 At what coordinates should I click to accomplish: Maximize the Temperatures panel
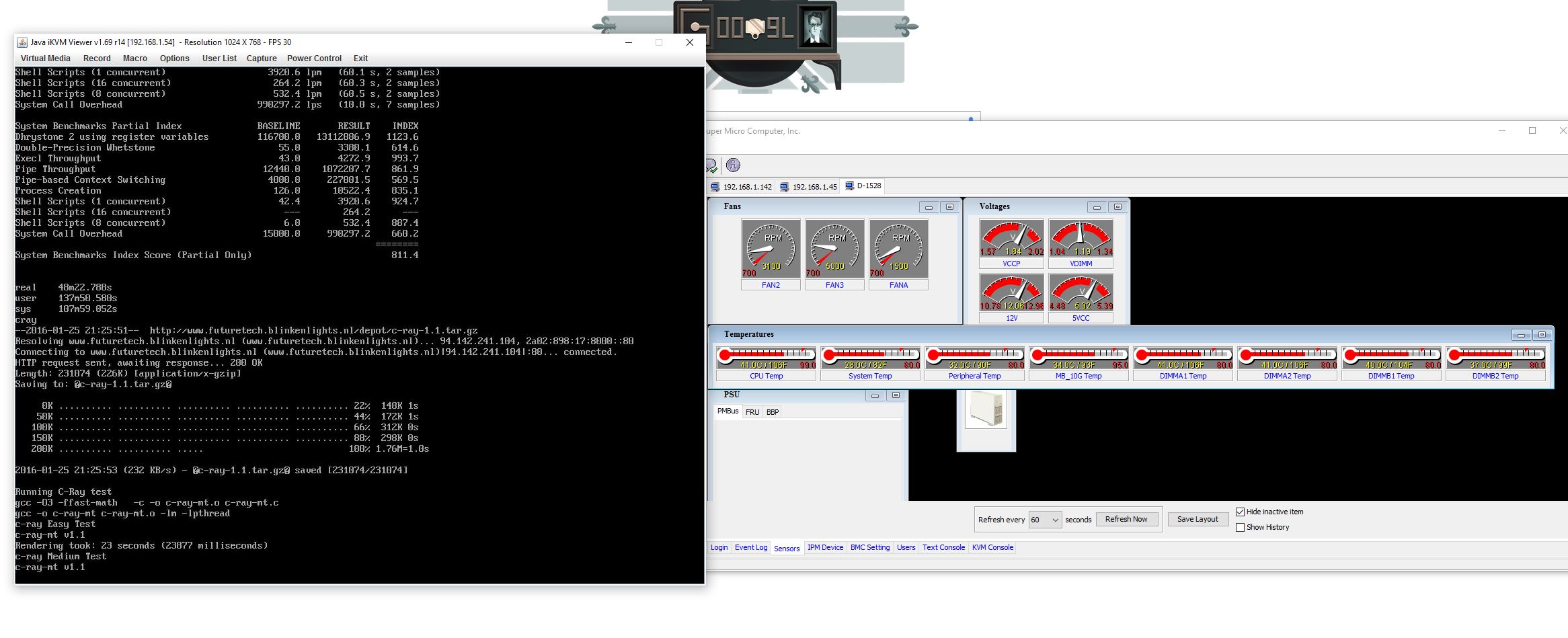coord(1542,335)
